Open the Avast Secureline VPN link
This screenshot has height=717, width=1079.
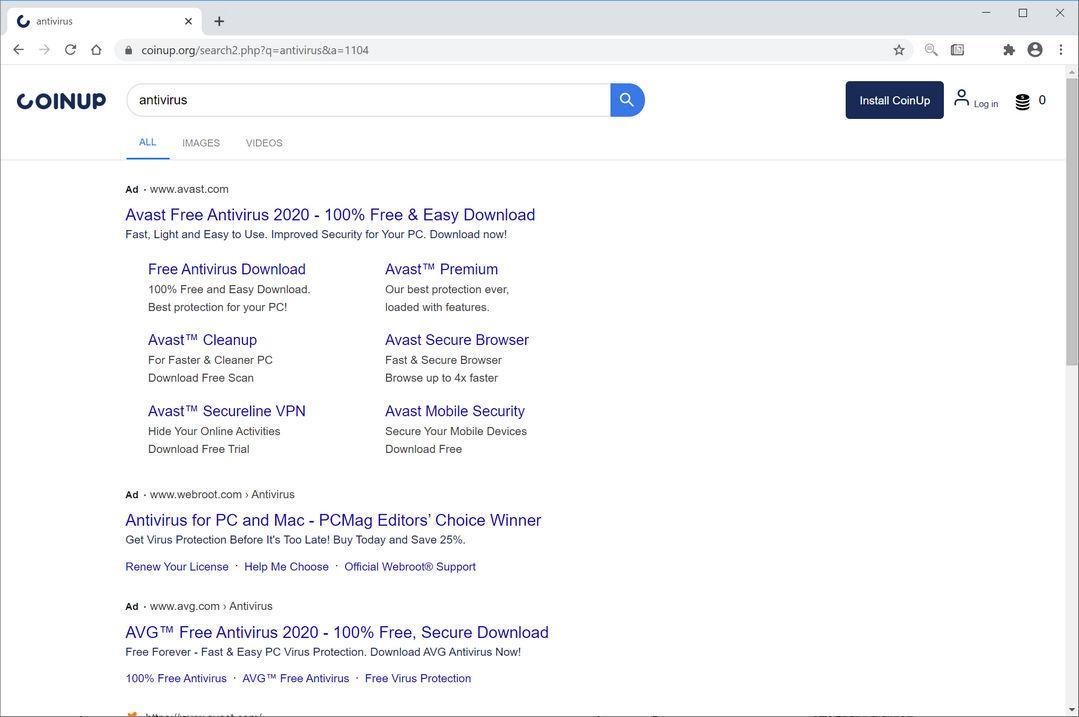(226, 411)
